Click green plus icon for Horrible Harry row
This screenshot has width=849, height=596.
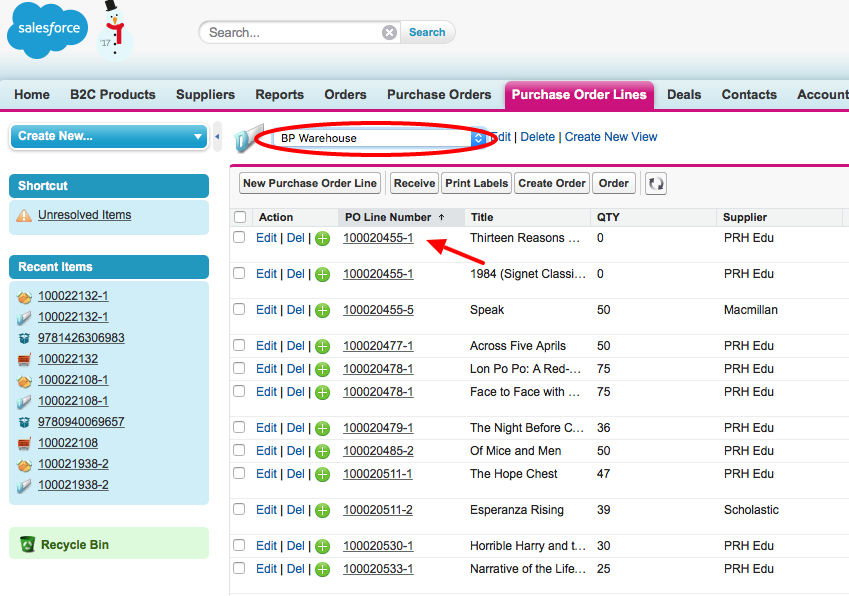tap(323, 547)
